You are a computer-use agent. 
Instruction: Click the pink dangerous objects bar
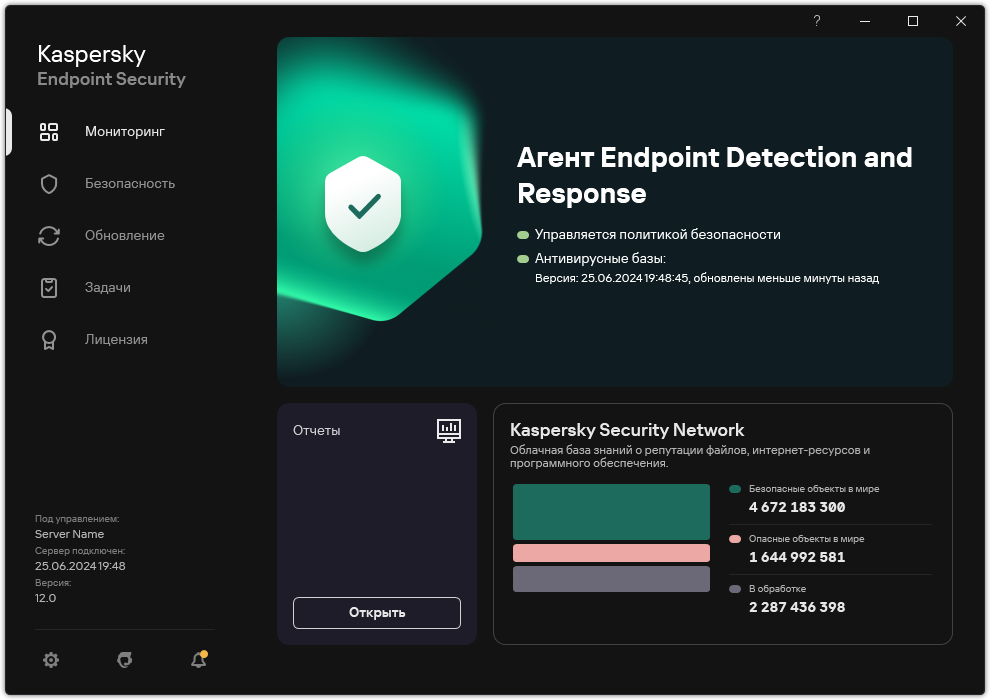click(611, 553)
